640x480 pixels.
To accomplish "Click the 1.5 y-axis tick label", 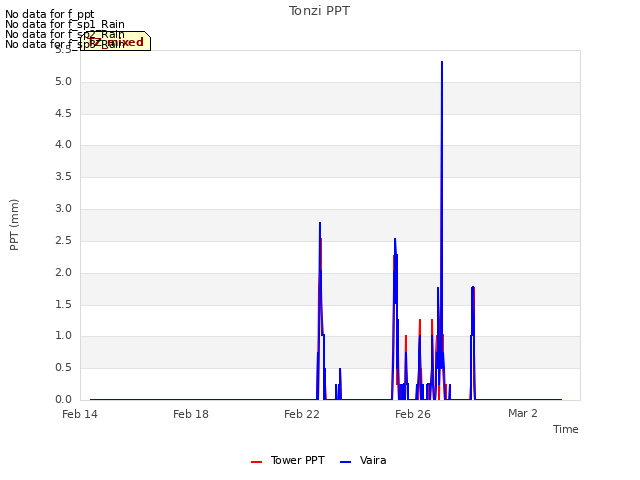I will pyautogui.click(x=63, y=304).
